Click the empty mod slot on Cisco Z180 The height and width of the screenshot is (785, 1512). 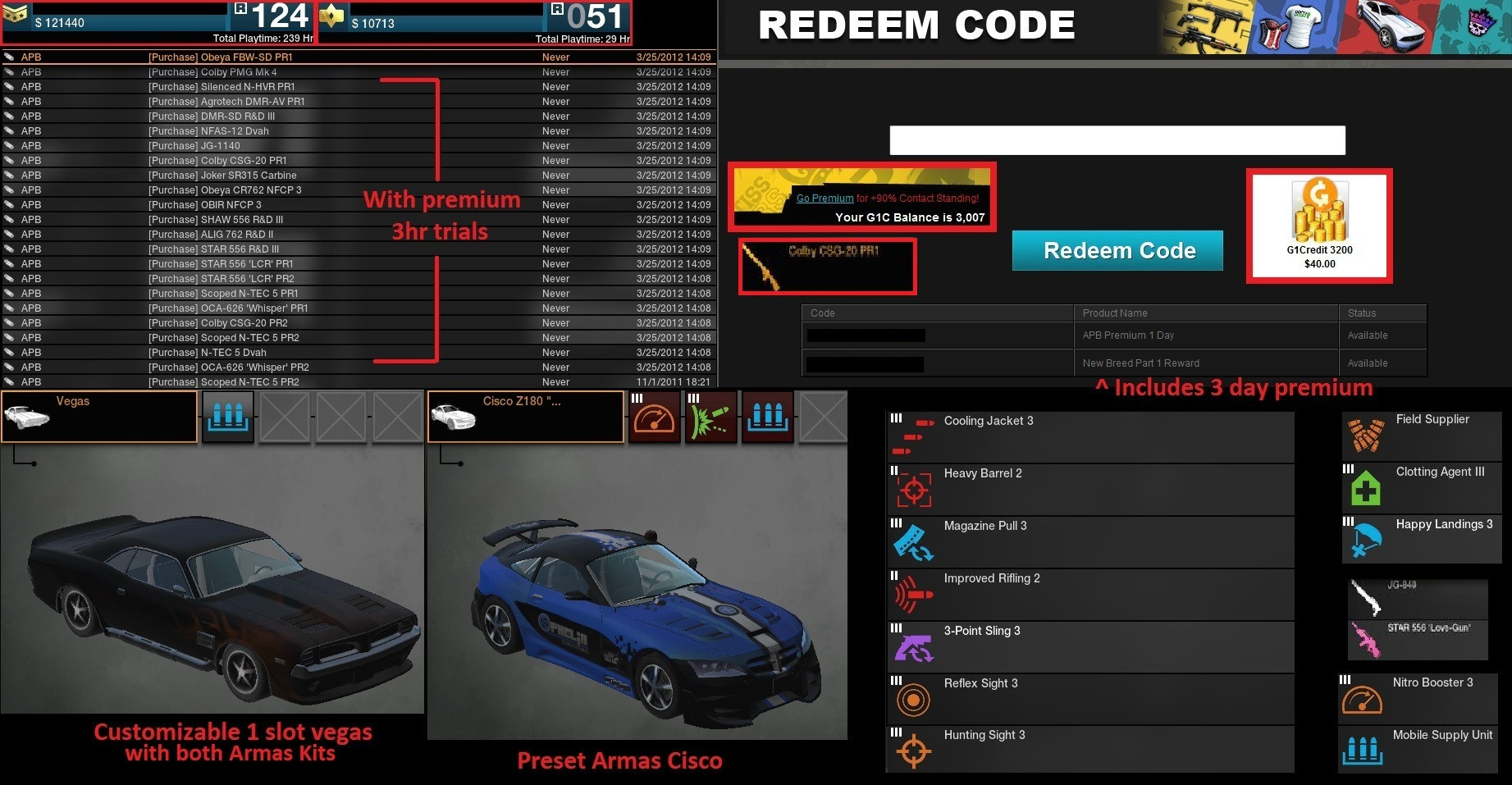(823, 417)
